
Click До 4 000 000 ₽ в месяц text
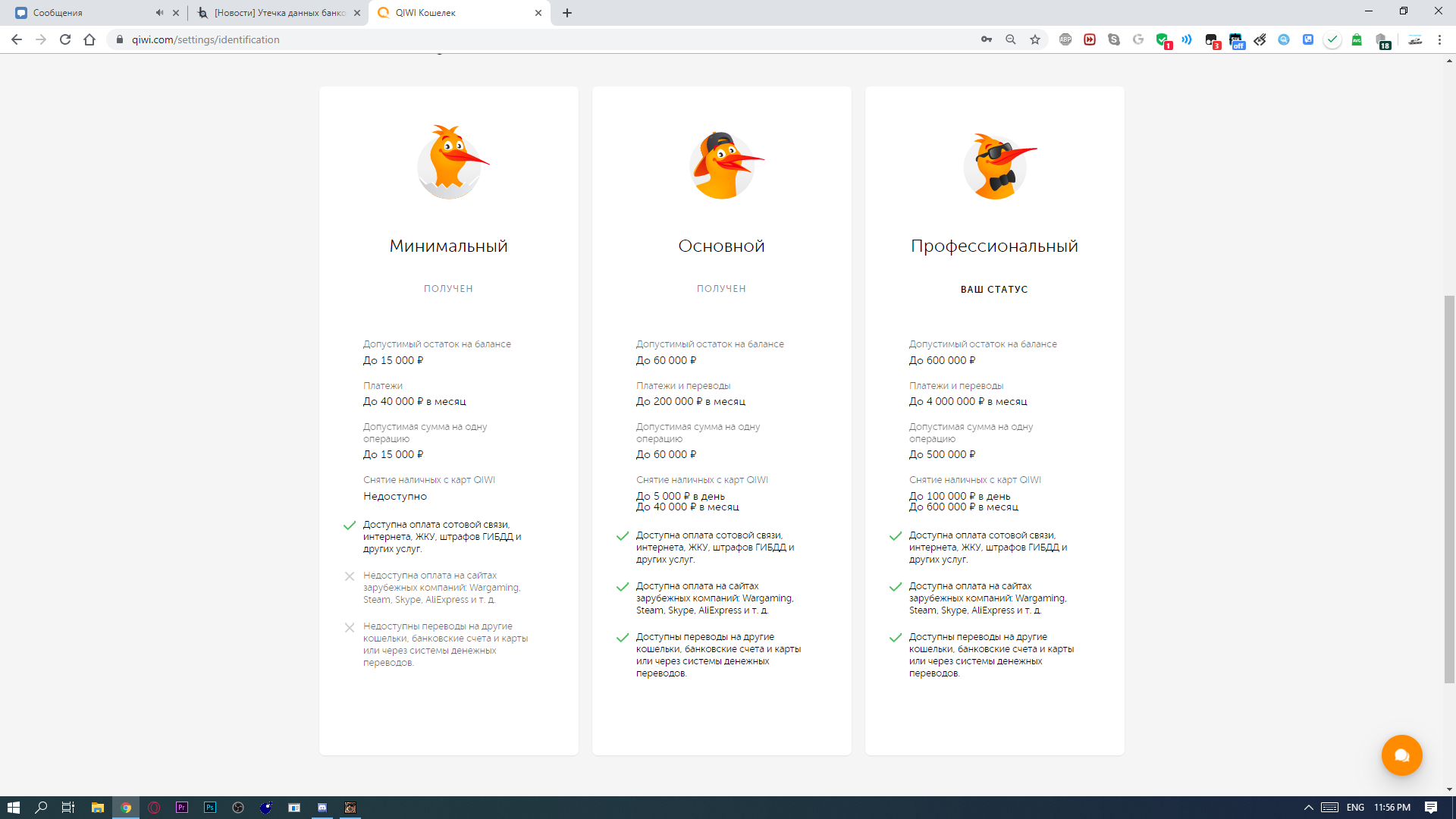point(968,401)
